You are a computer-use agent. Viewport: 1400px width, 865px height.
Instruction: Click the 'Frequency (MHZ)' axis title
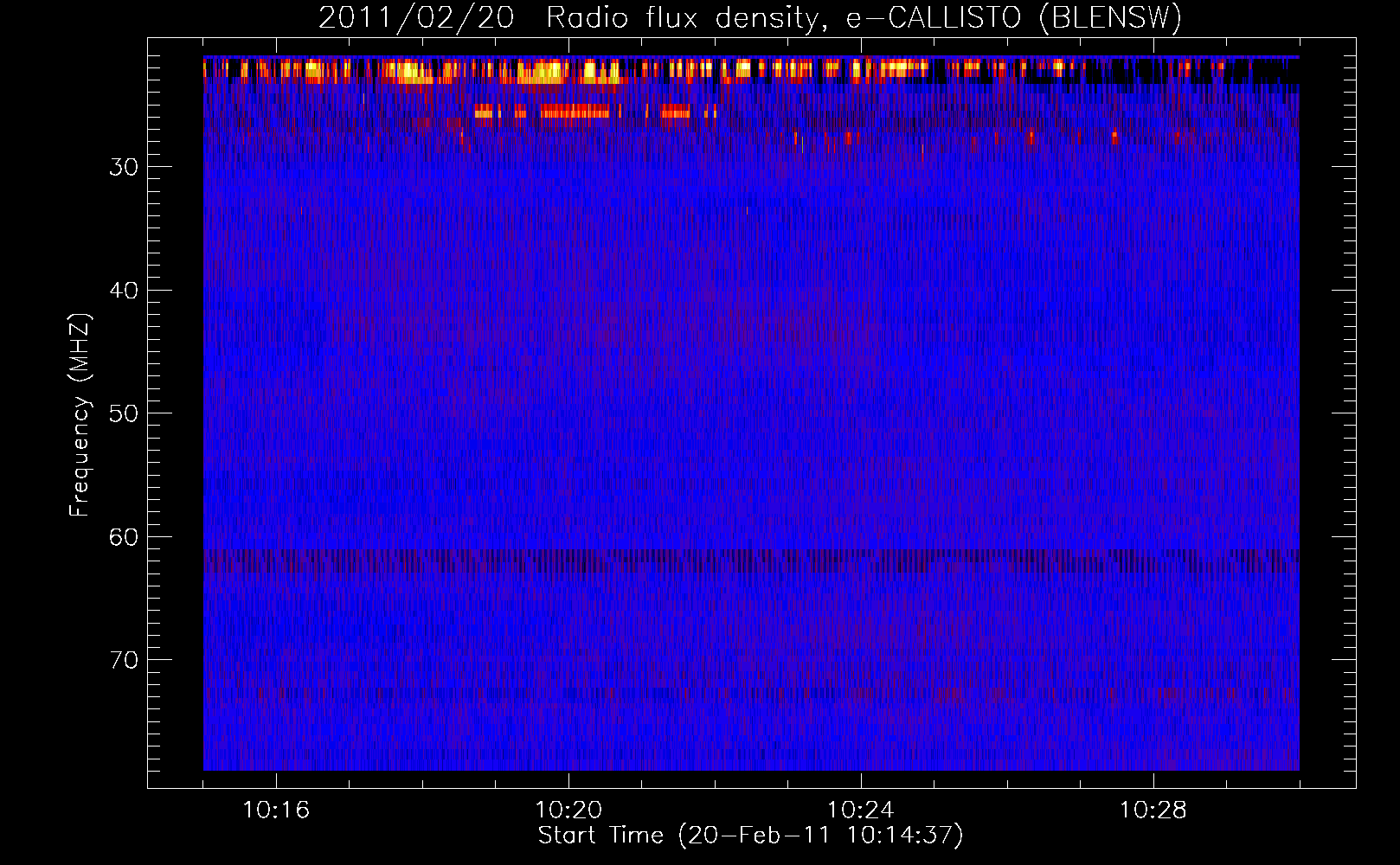tap(80, 415)
